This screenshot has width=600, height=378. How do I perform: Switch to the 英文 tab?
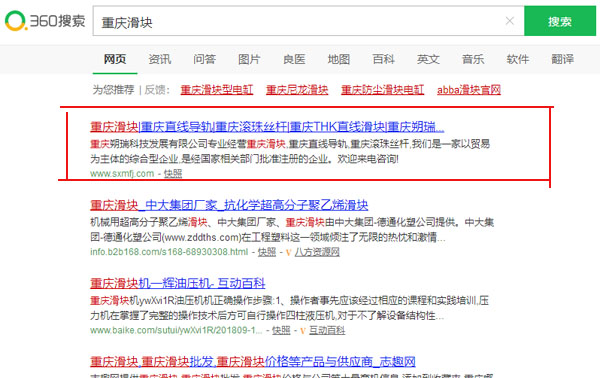click(x=428, y=59)
